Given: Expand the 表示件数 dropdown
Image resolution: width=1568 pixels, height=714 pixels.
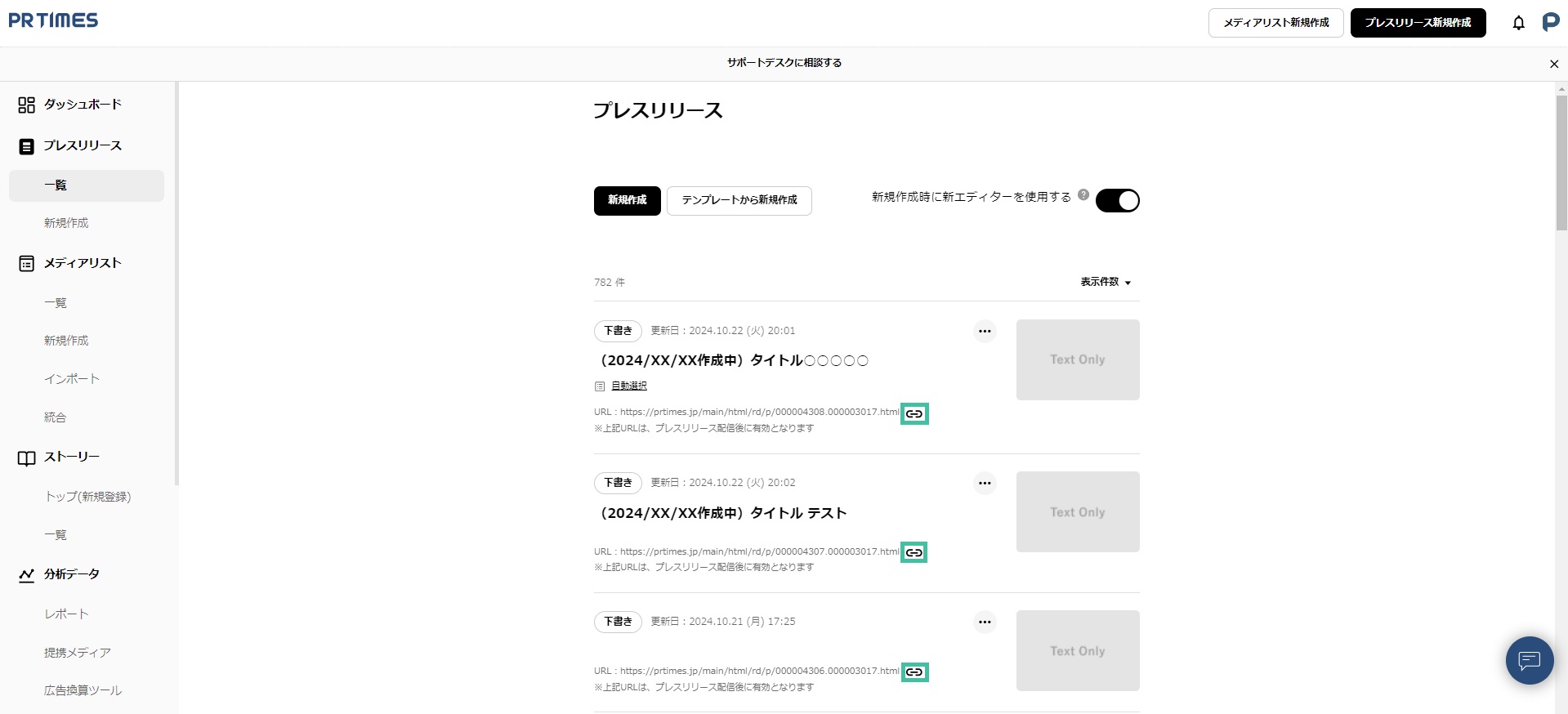Looking at the screenshot, I should 1106,282.
